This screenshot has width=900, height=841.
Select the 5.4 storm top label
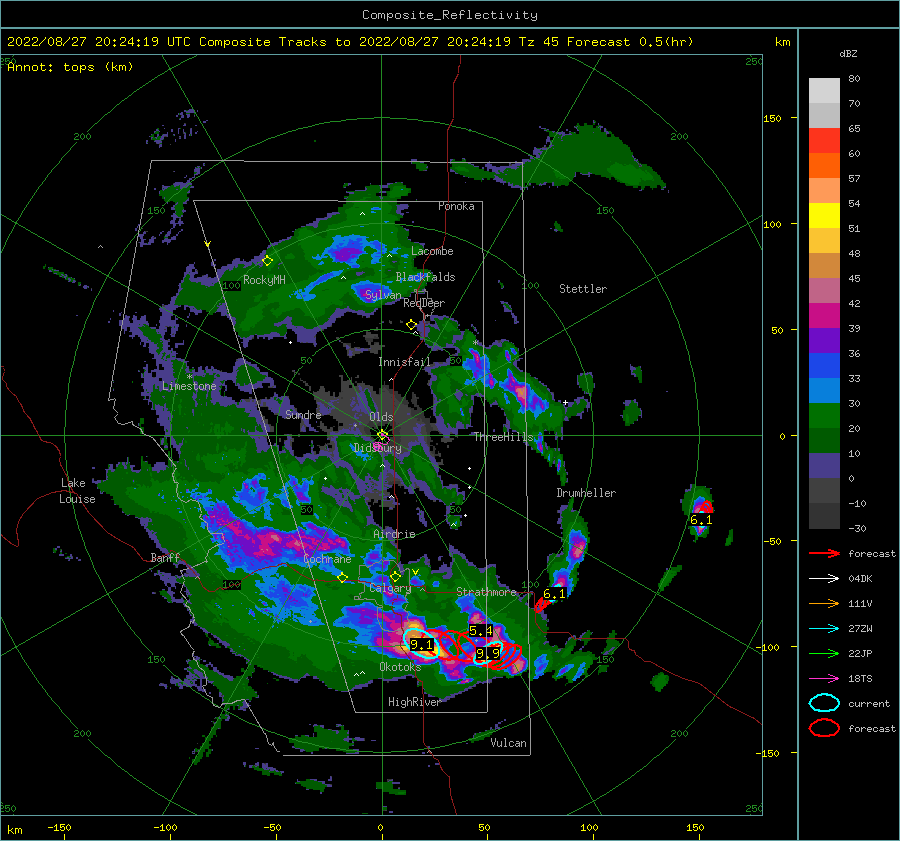[481, 631]
